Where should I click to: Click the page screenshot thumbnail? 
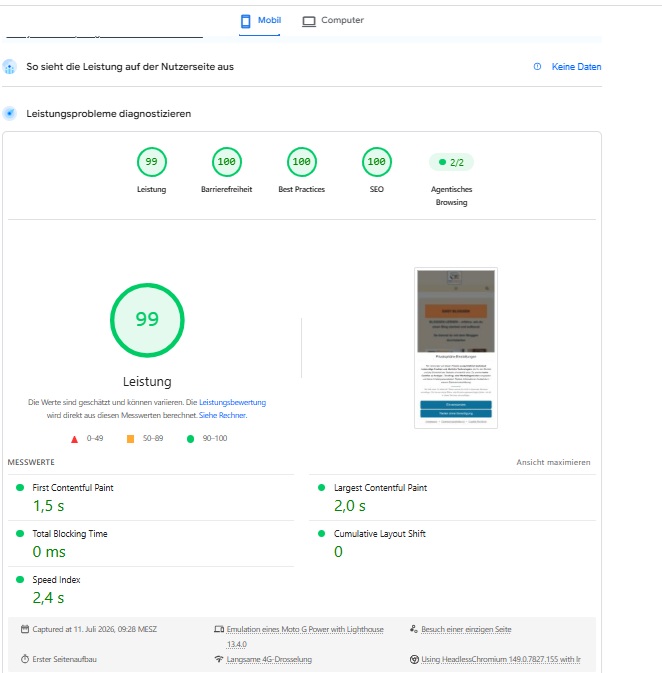coord(456,348)
